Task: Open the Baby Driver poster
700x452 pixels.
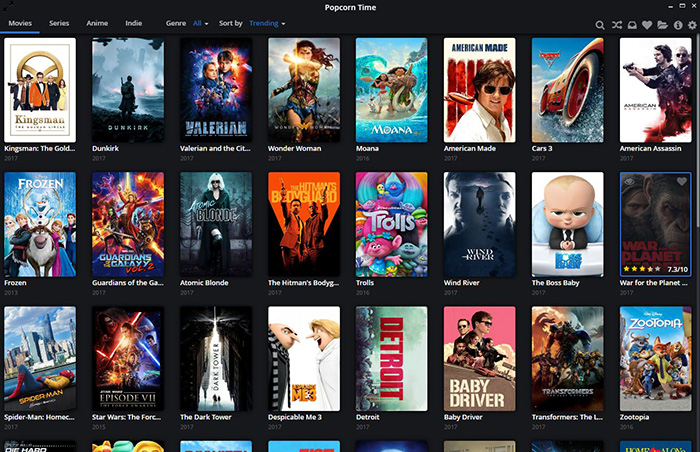Action: point(479,359)
